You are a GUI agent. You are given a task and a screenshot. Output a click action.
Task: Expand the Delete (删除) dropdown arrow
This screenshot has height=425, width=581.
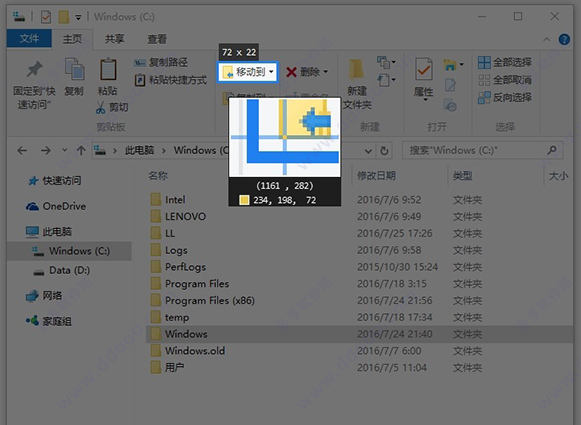click(326, 72)
